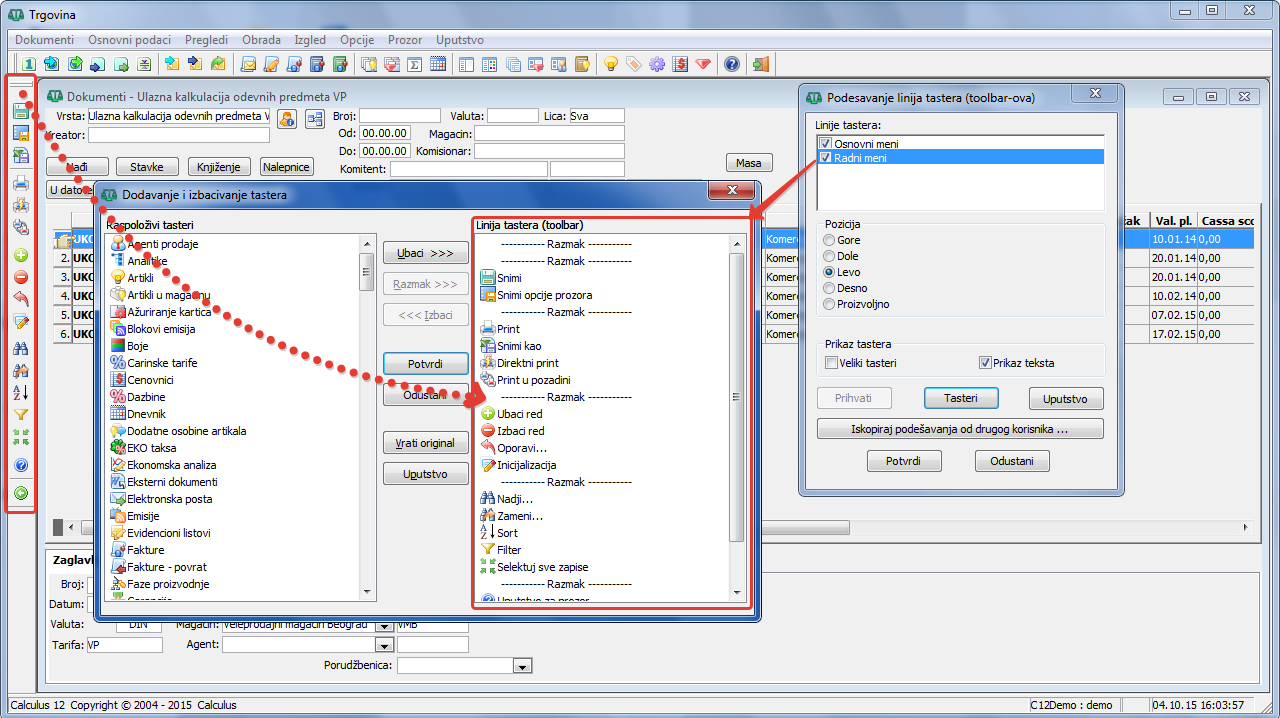Open the Pregledi menu
This screenshot has width=1280, height=718.
point(207,40)
